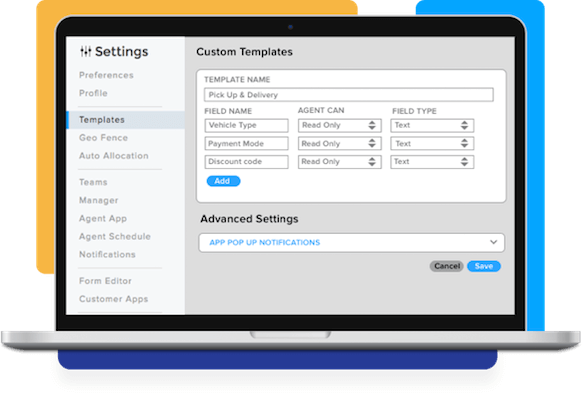Open Manager settings
Viewport: 582px width, 395px height.
98,200
